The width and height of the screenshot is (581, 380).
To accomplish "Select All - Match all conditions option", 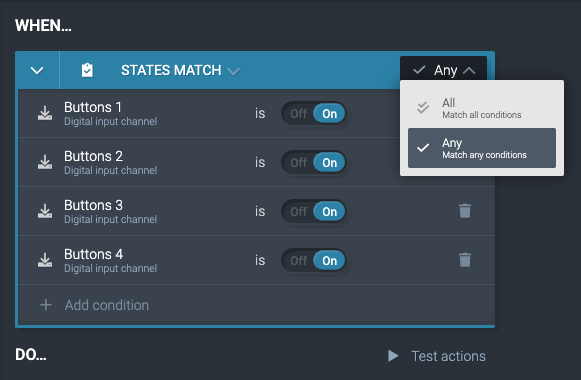I will (x=482, y=108).
